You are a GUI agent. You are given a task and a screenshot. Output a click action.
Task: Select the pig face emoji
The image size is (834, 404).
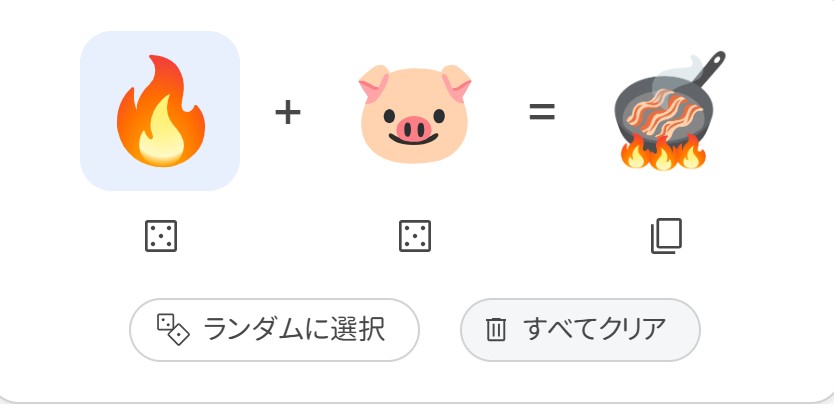[x=414, y=110]
